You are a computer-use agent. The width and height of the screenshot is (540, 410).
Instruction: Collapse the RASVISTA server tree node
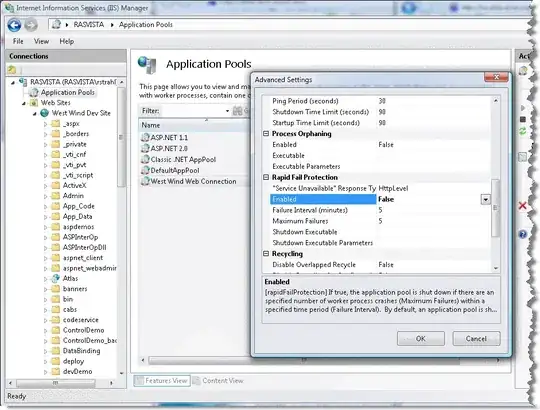pyautogui.click(x=13, y=82)
